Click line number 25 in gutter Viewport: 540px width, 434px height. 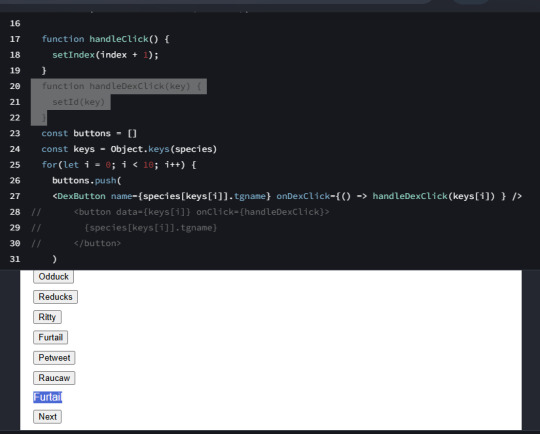click(15, 165)
